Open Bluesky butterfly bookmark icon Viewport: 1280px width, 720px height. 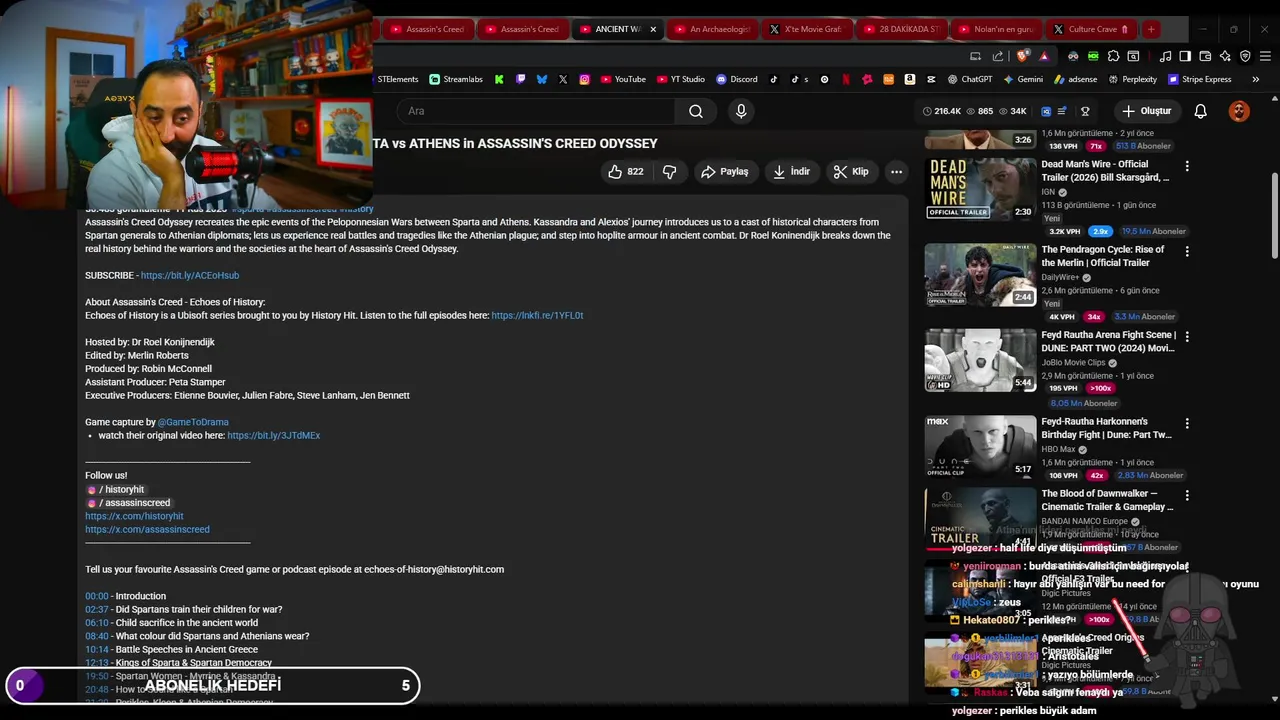(542, 79)
